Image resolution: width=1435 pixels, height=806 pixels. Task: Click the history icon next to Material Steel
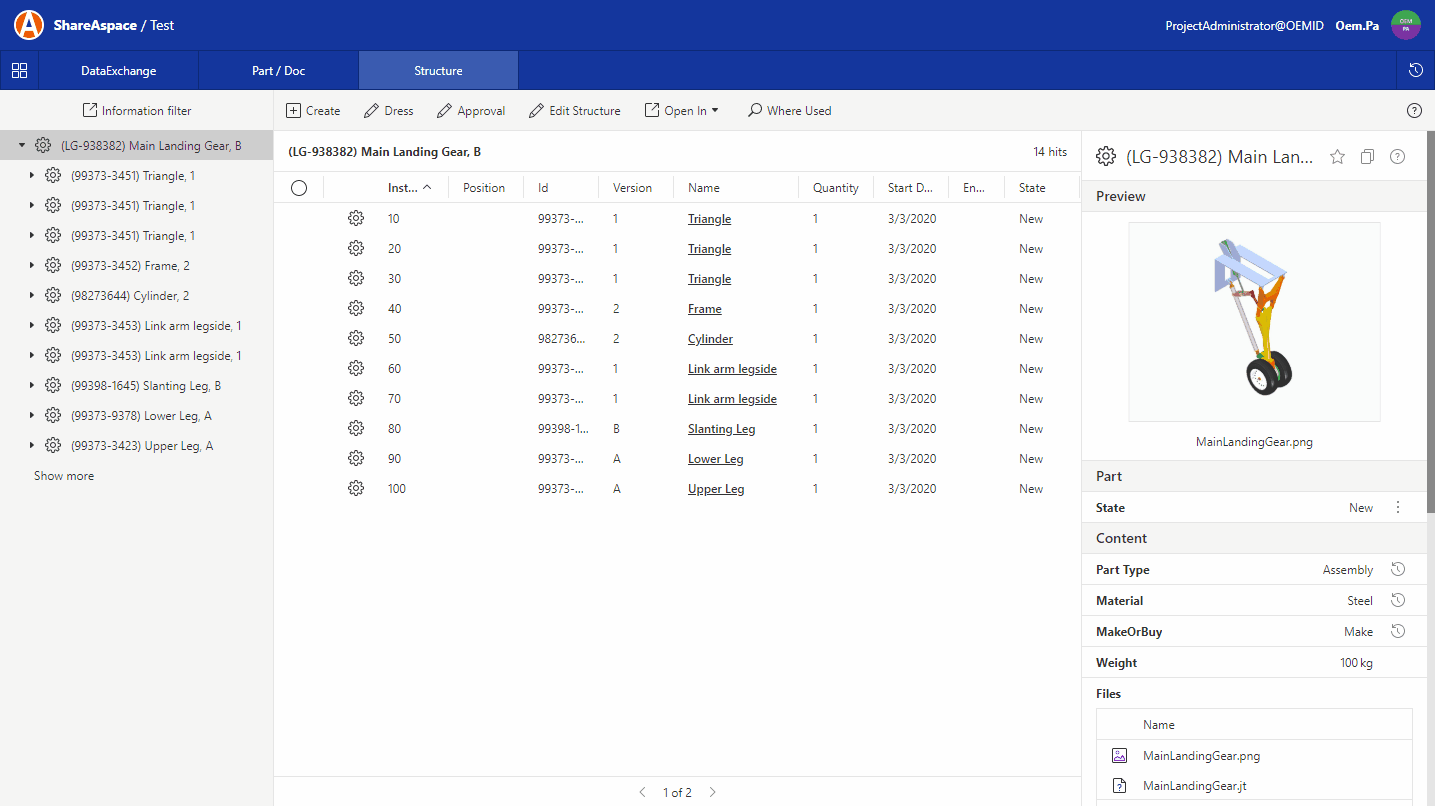[1397, 600]
